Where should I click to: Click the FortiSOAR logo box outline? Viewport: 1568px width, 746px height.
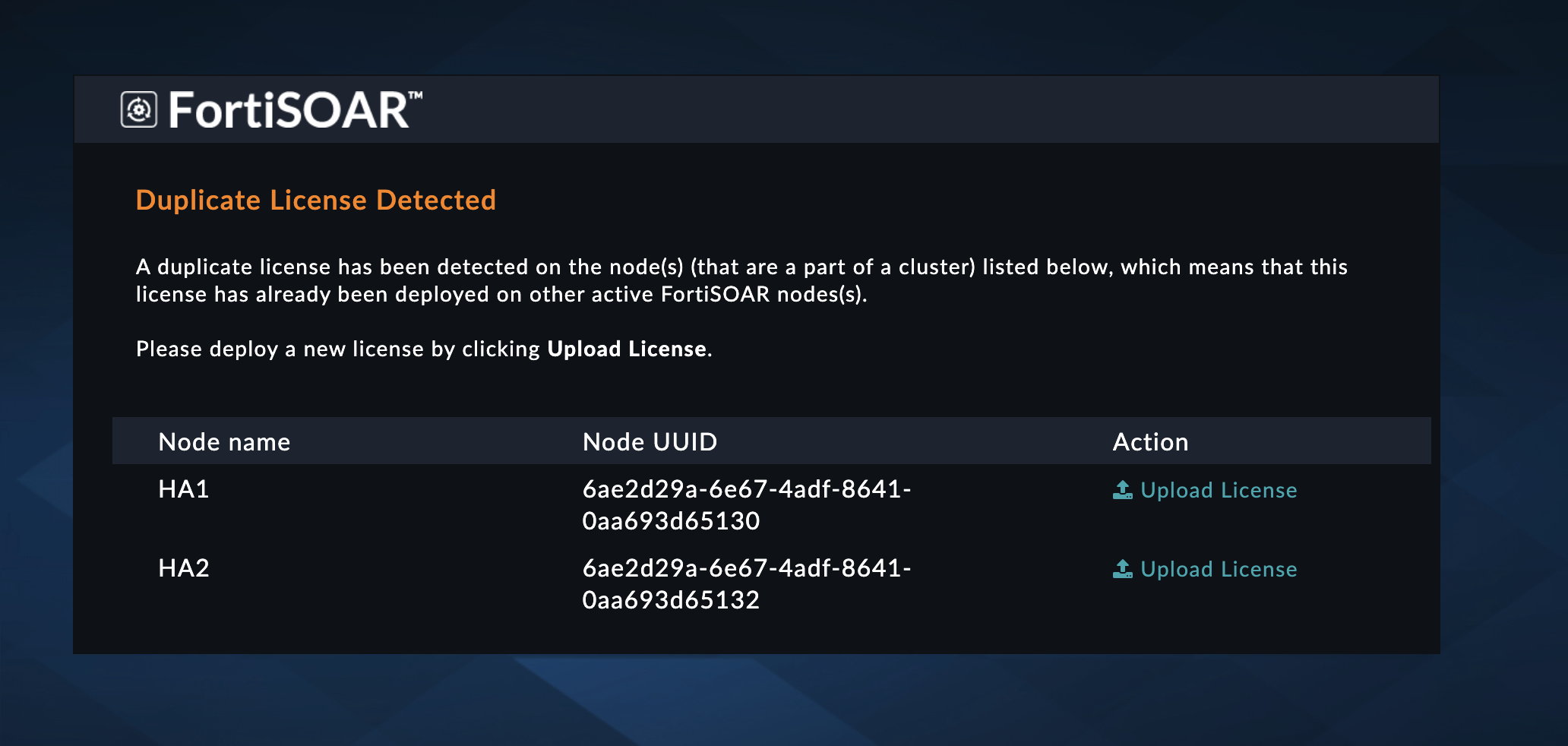tap(138, 109)
